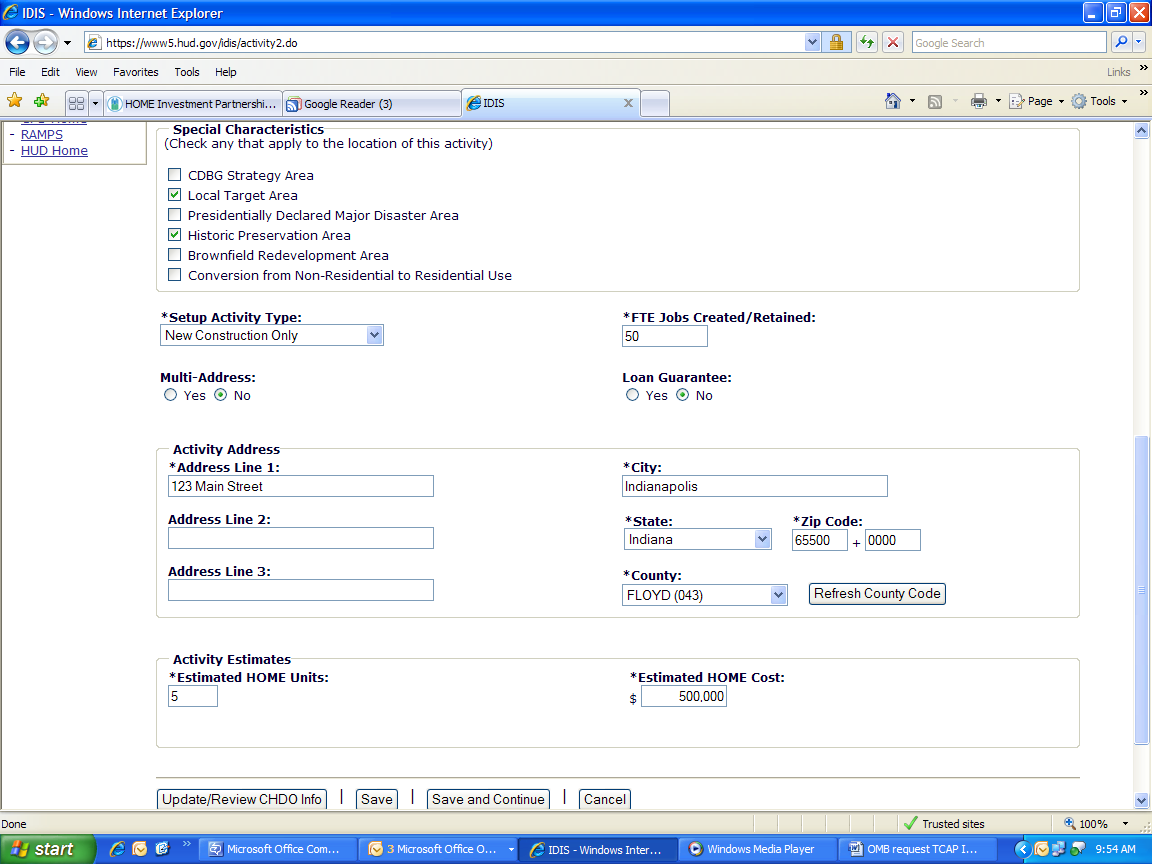Viewport: 1152px width, 864px height.
Task: Open the search provider dropdown arrow
Action: click(1139, 43)
